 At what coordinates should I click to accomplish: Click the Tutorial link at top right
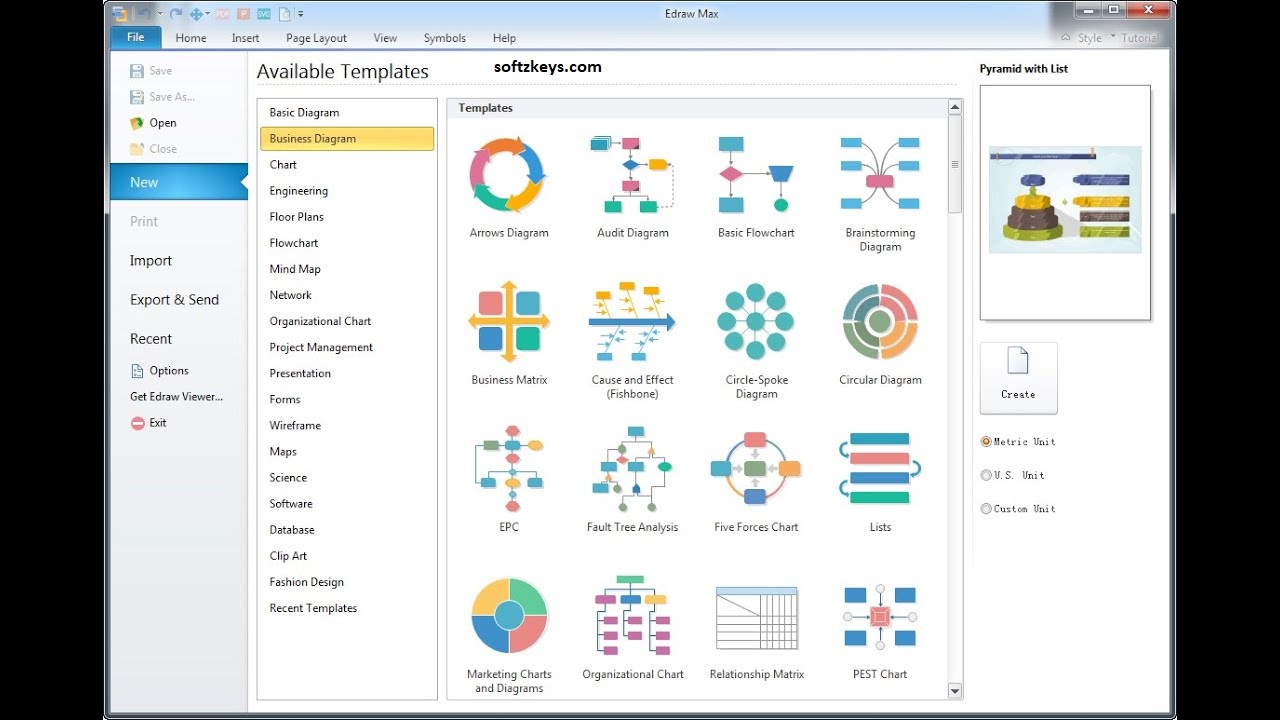click(1139, 38)
